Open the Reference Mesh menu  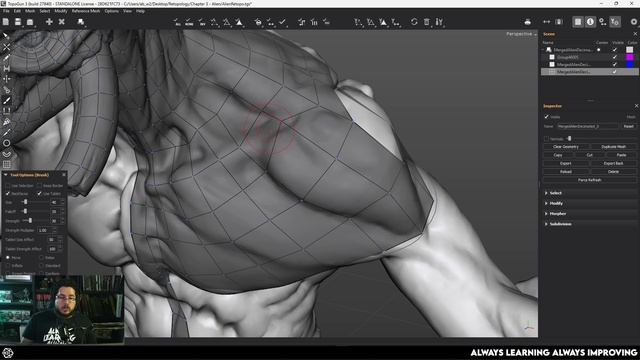pos(86,11)
